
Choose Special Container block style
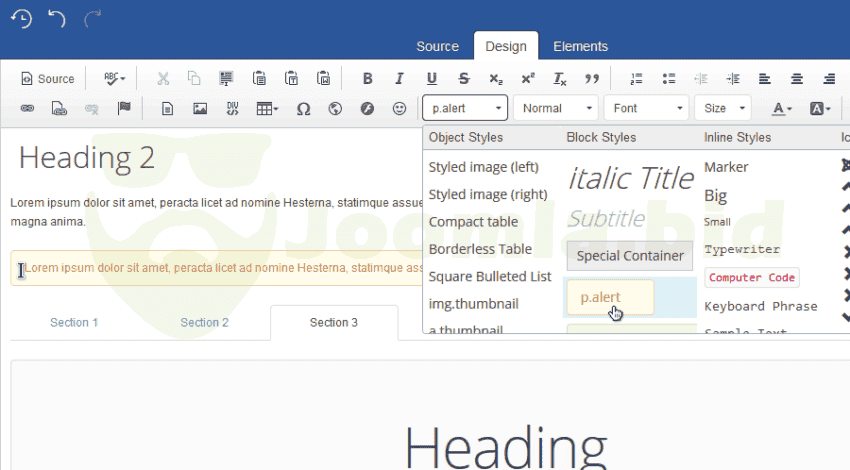point(630,256)
